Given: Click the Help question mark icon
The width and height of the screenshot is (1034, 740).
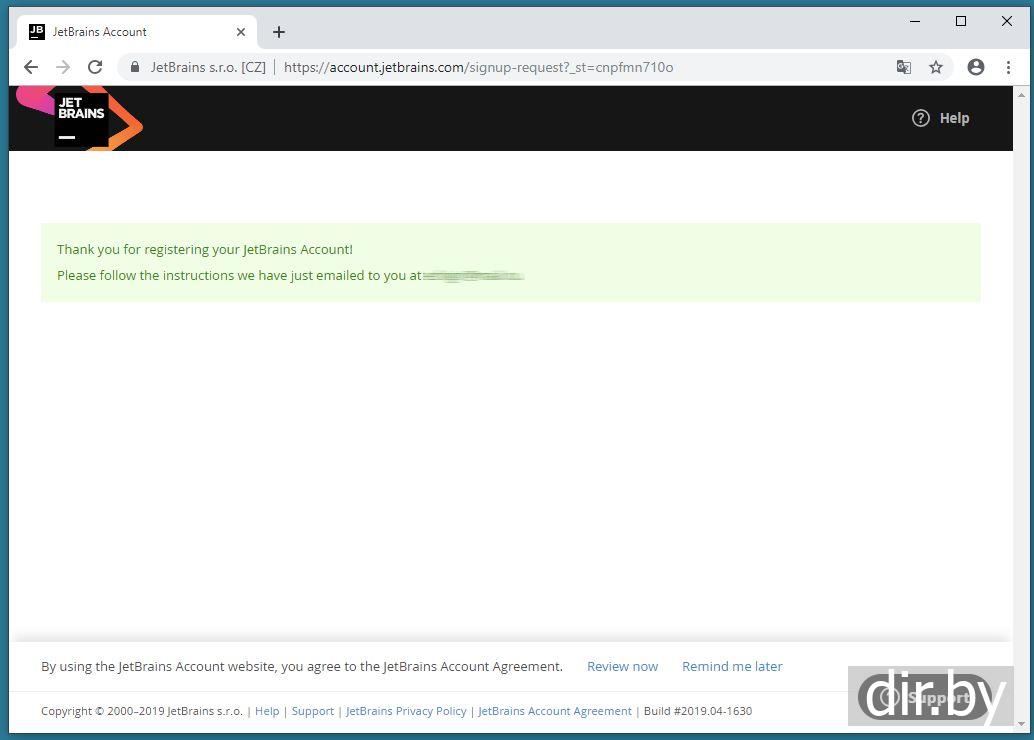Looking at the screenshot, I should (920, 118).
